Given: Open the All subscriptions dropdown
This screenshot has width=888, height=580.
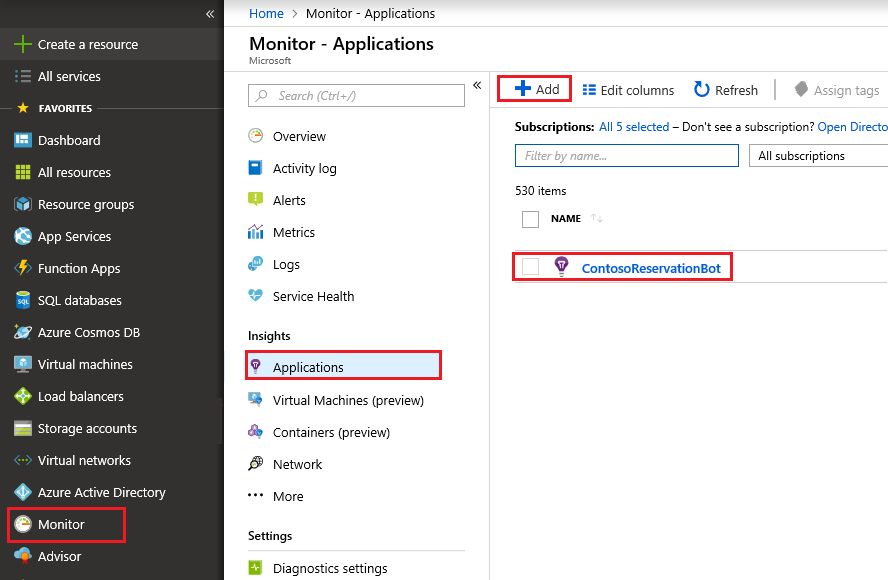Looking at the screenshot, I should pyautogui.click(x=816, y=156).
